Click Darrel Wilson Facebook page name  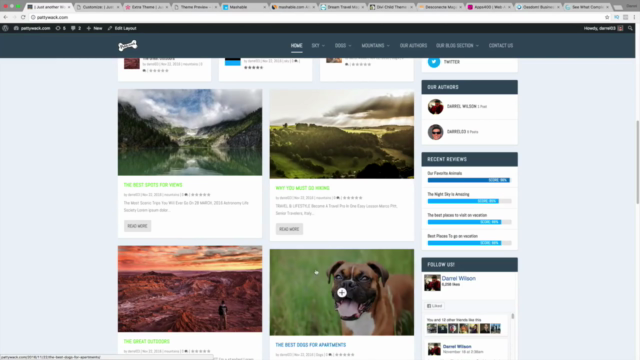(458, 278)
